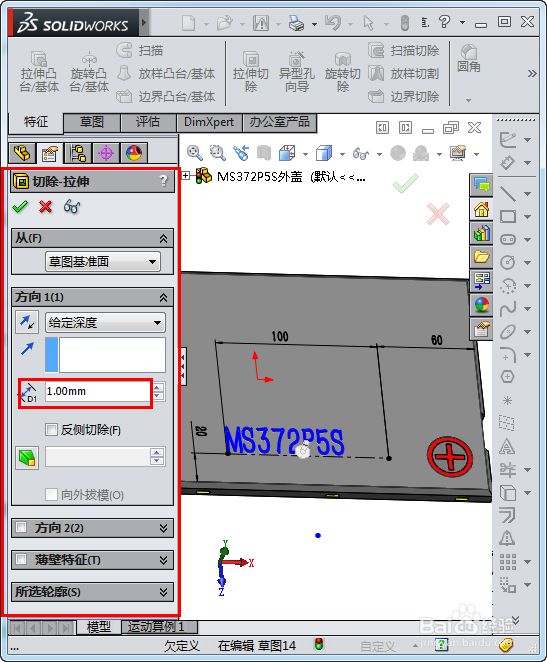Click the draft on/off green icon
The image size is (547, 662).
pyautogui.click(x=27, y=458)
